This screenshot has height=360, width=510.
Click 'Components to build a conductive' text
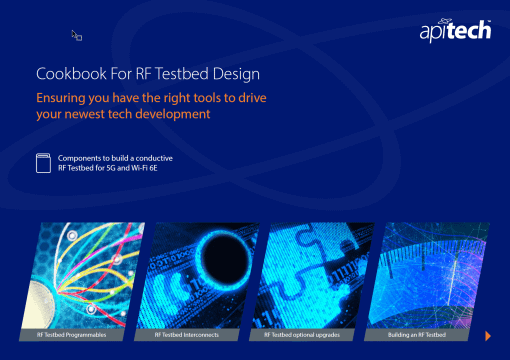[x=115, y=158]
